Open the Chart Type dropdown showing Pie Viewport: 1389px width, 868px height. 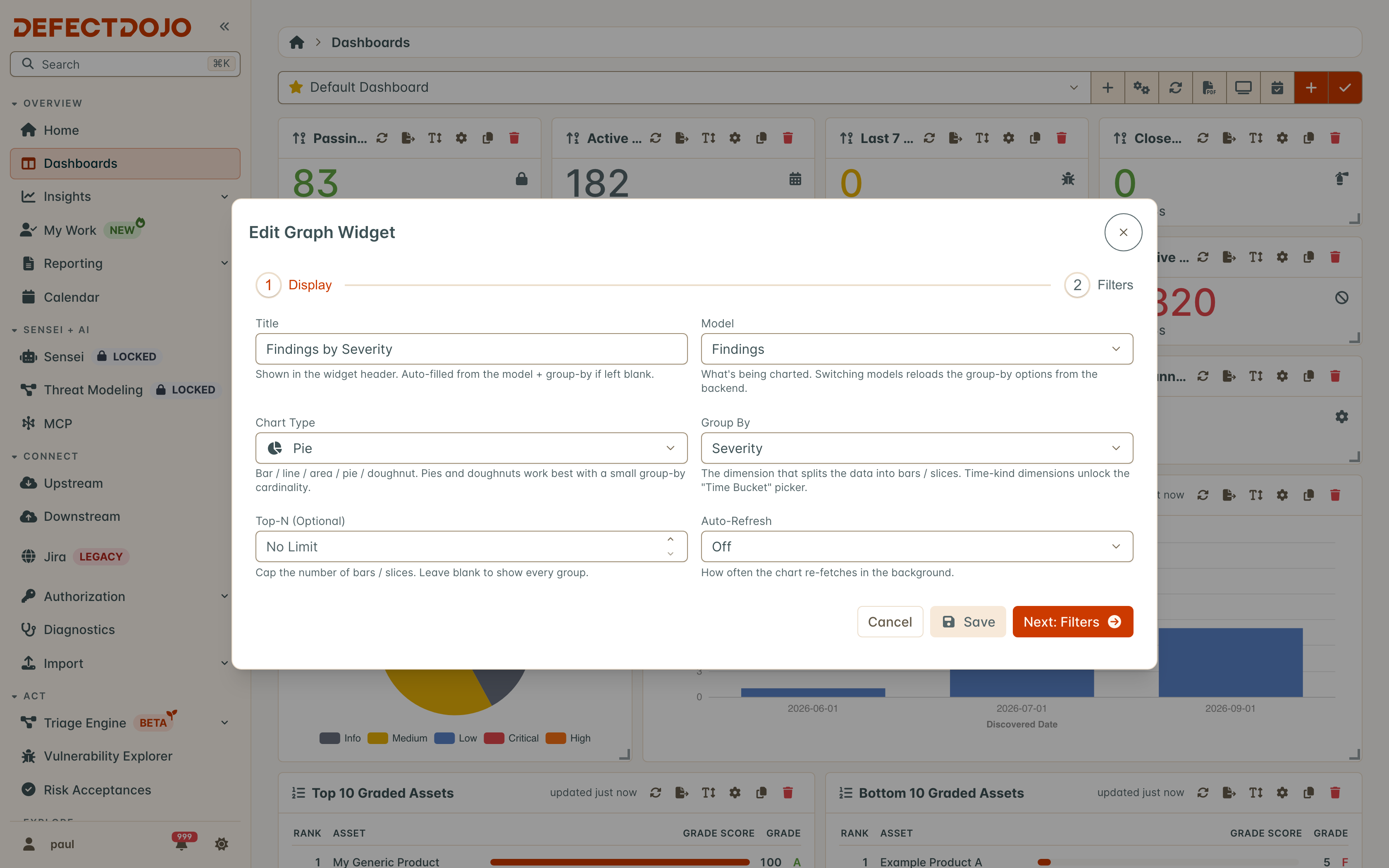[471, 448]
